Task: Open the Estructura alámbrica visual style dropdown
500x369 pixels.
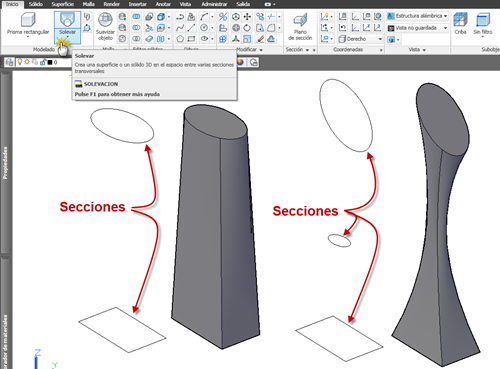Action: pyautogui.click(x=417, y=16)
